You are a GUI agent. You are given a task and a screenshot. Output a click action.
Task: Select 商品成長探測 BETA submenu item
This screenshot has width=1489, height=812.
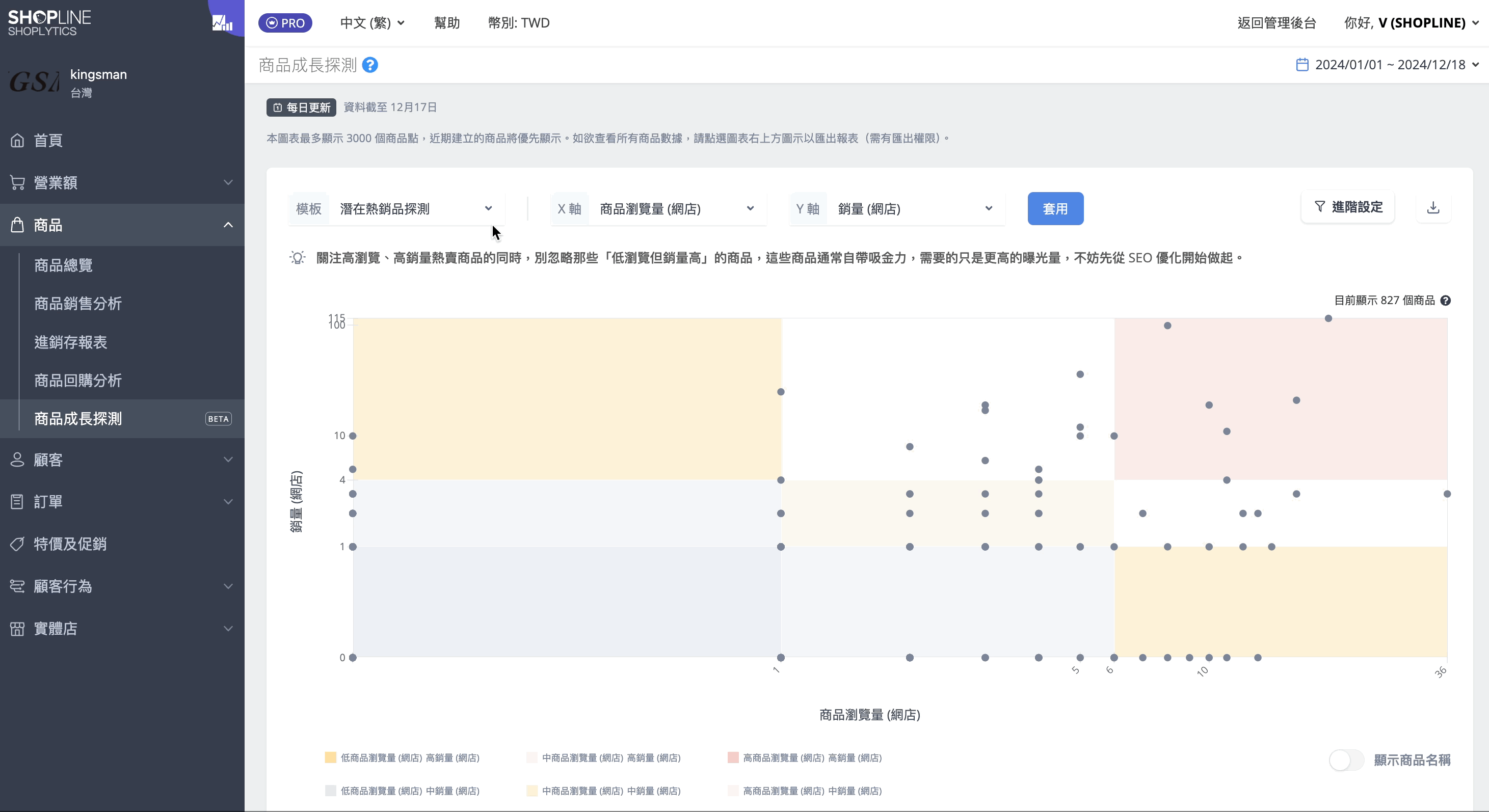point(122,418)
